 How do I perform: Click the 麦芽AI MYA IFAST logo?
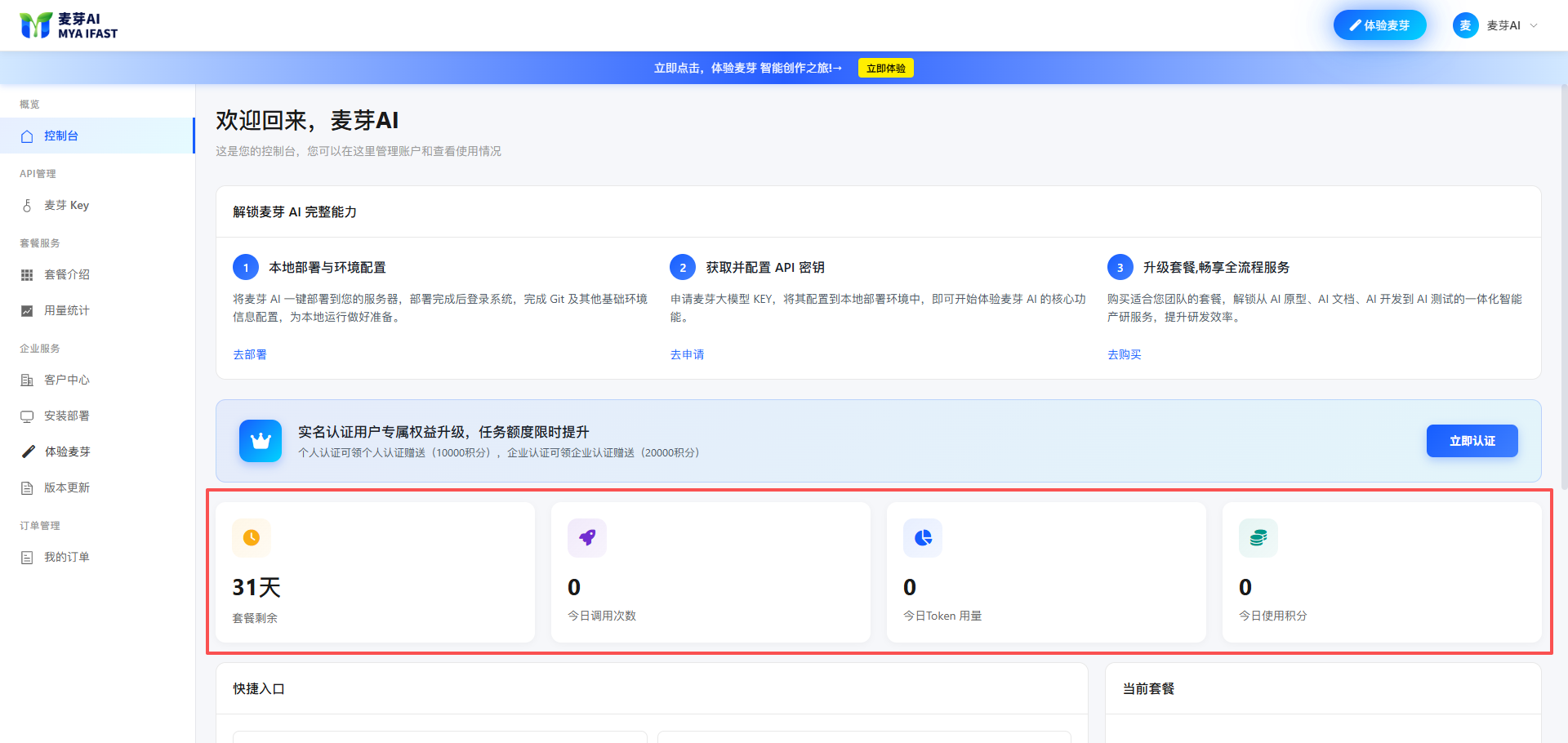tap(69, 25)
